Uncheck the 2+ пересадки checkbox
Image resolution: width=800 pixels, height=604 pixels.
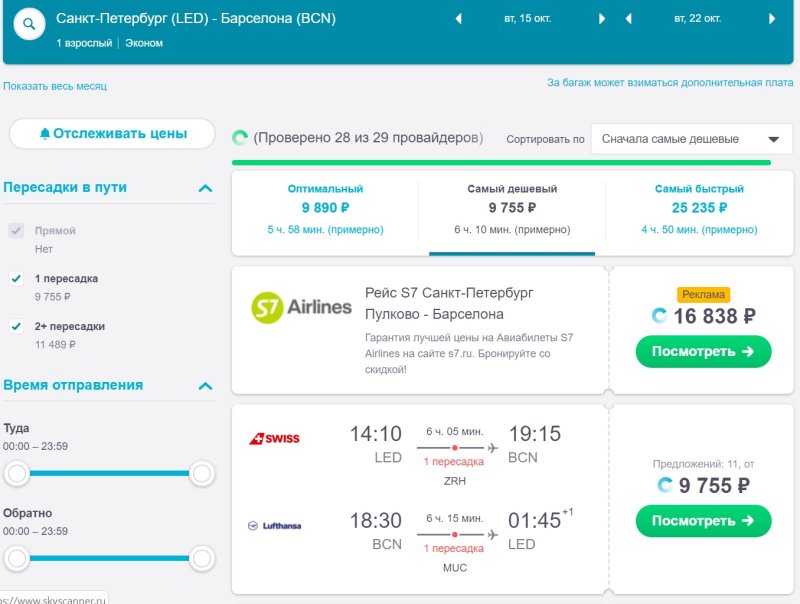pos(16,326)
